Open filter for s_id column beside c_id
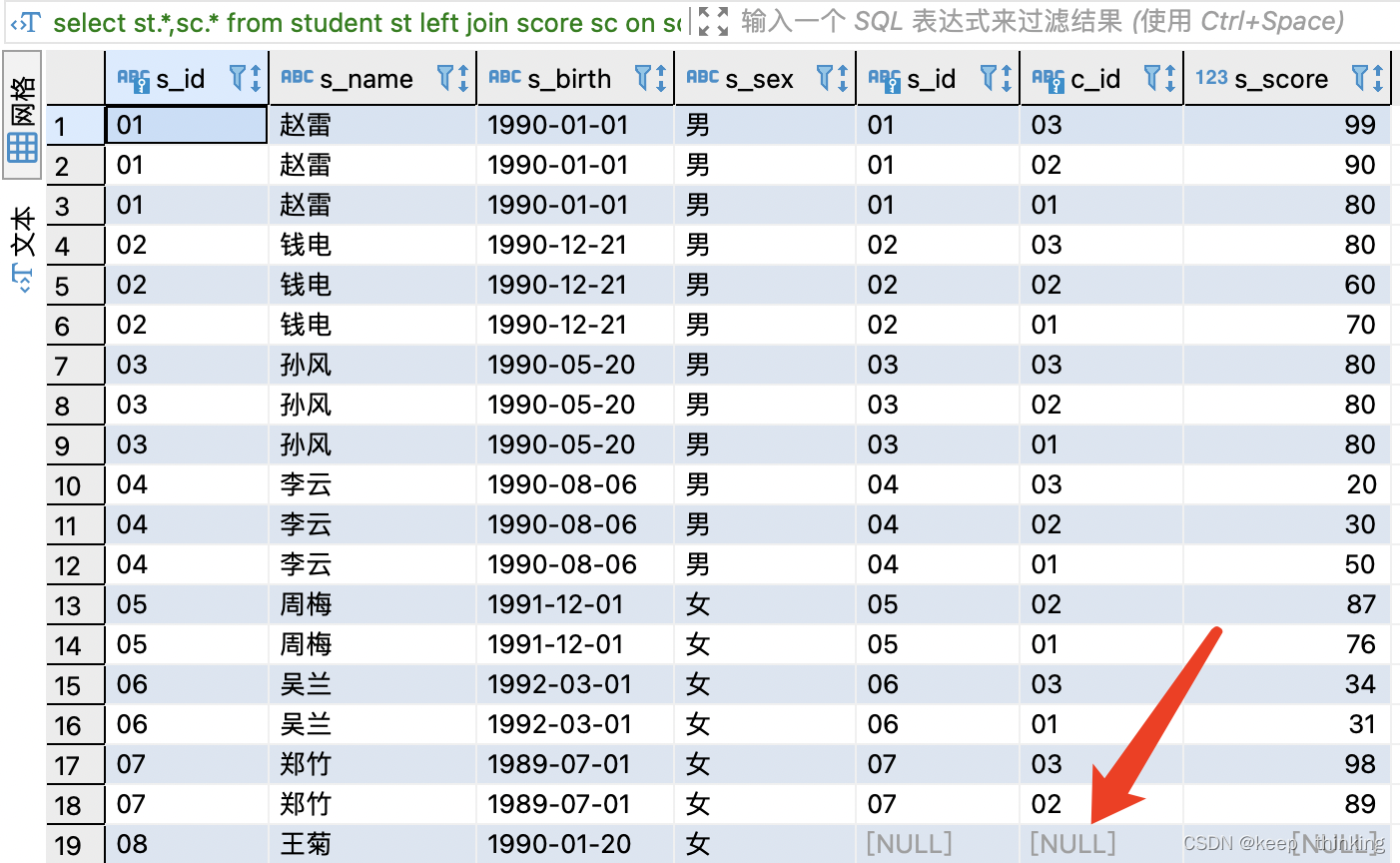The width and height of the screenshot is (1400, 863). click(x=989, y=77)
